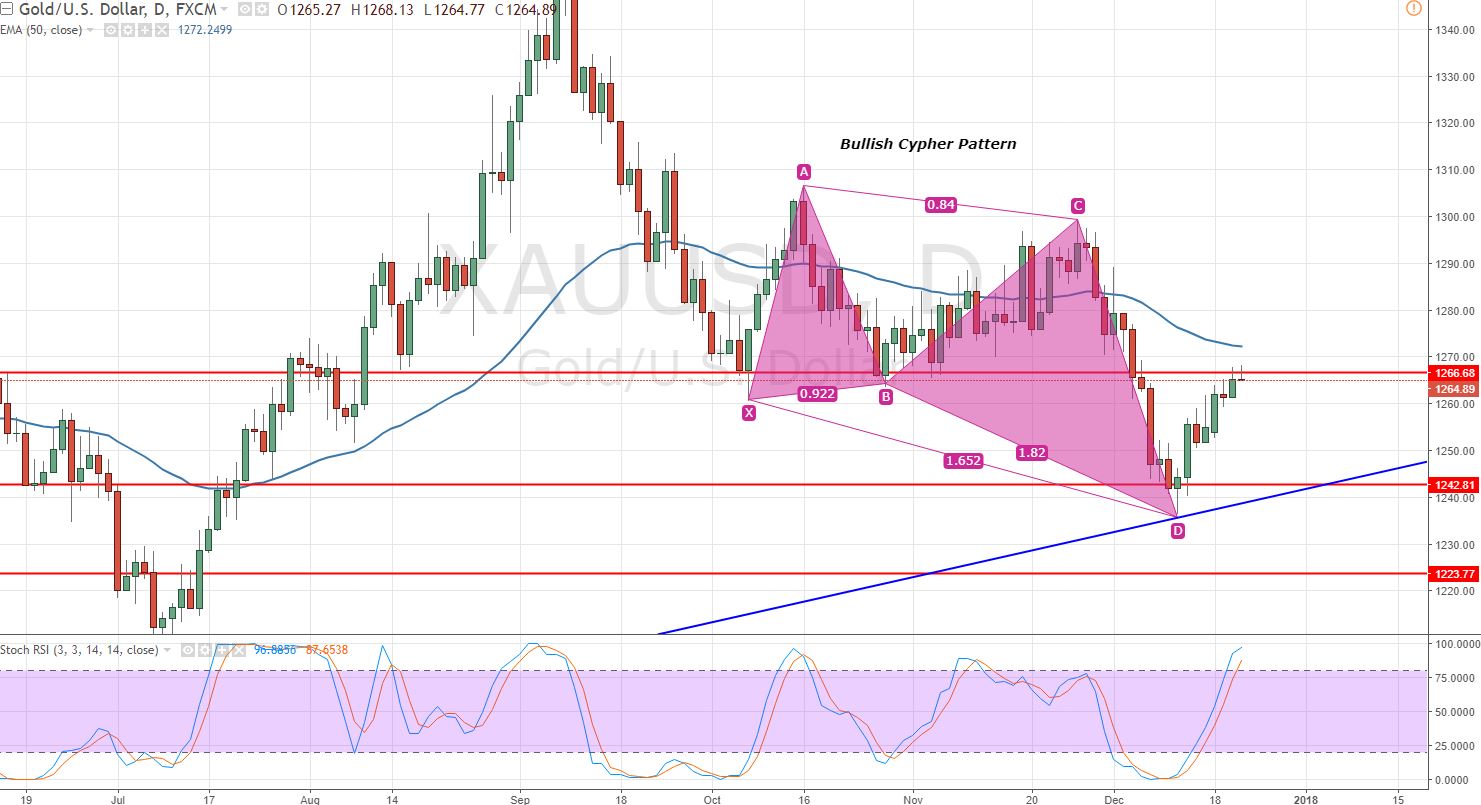This screenshot has height=805, width=1481.
Task: Hide the EMA (50) line via its eye icon
Action: [x=109, y=30]
